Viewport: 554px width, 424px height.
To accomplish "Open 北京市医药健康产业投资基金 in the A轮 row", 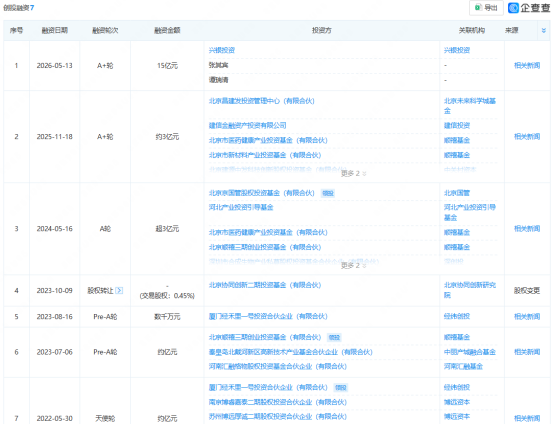I will pyautogui.click(x=268, y=232).
